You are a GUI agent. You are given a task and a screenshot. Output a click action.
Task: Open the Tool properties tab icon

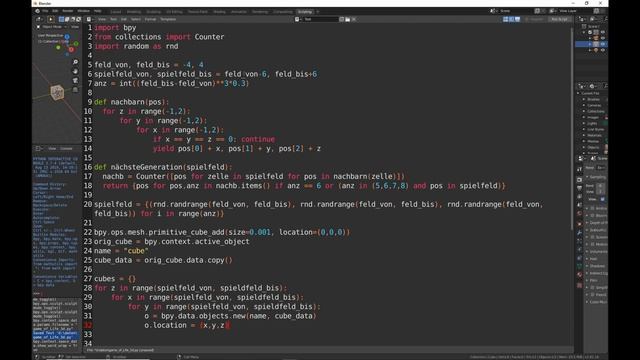580,169
